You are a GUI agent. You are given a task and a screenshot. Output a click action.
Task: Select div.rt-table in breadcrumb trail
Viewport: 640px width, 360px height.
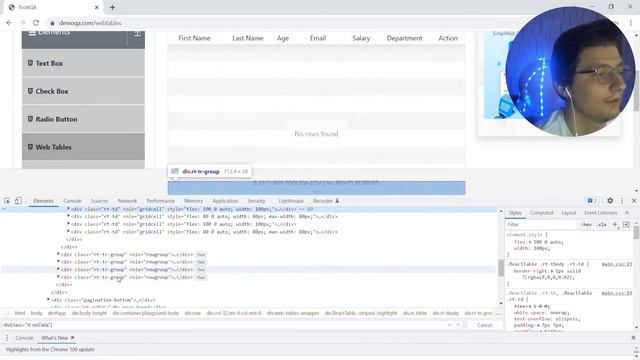(x=415, y=313)
